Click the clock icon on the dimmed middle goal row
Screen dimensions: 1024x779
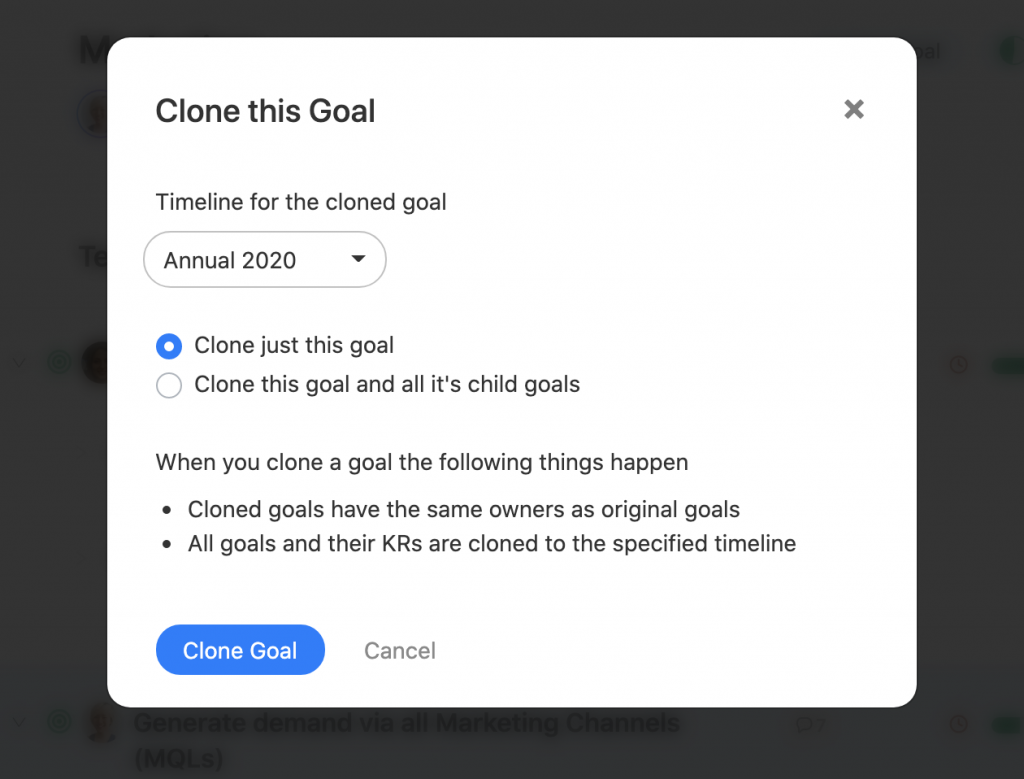[x=958, y=364]
